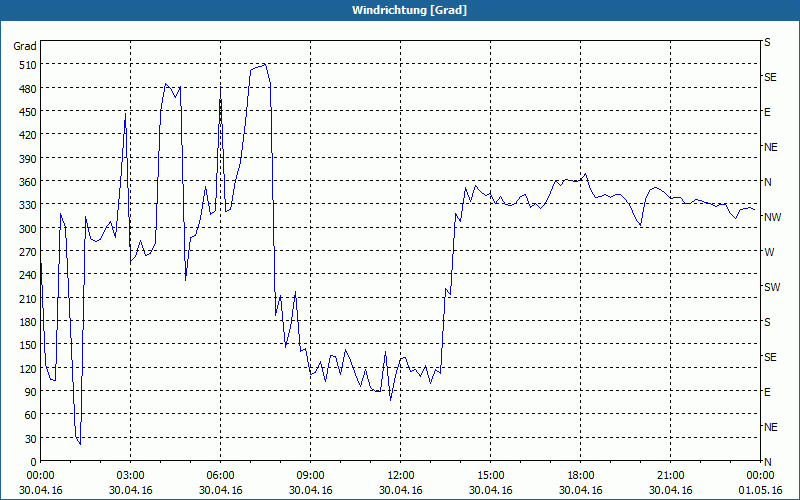Click the 390 y-axis value
The height and width of the screenshot is (500, 800).
click(28, 159)
